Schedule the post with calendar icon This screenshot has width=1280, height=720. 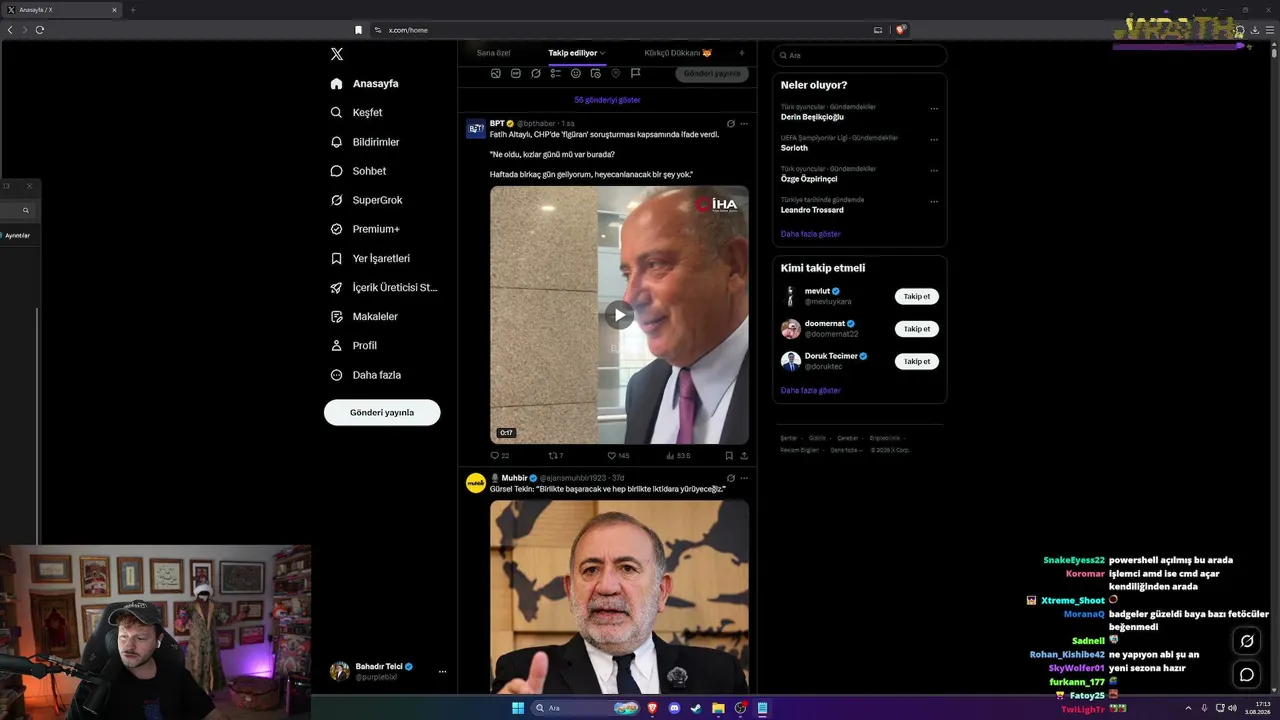pos(596,73)
